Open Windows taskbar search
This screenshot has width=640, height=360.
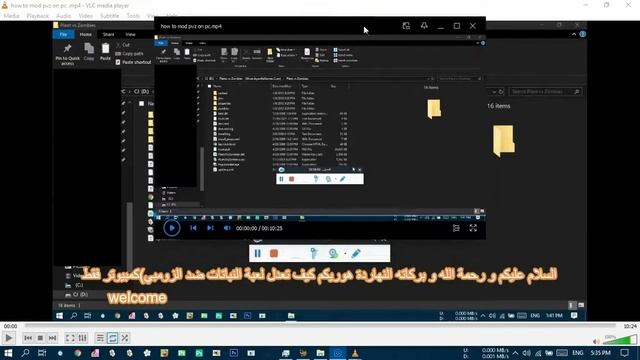pyautogui.click(x=25, y=353)
